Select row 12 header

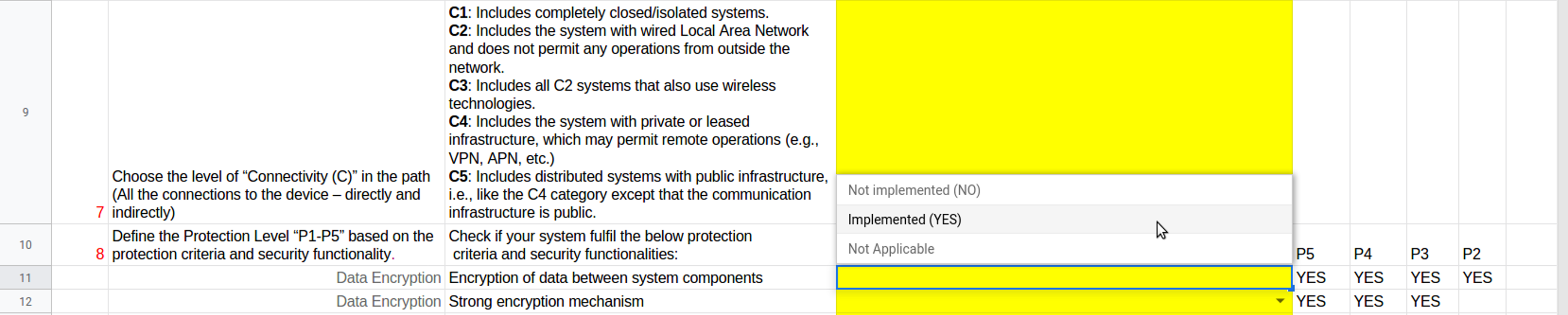tap(26, 302)
